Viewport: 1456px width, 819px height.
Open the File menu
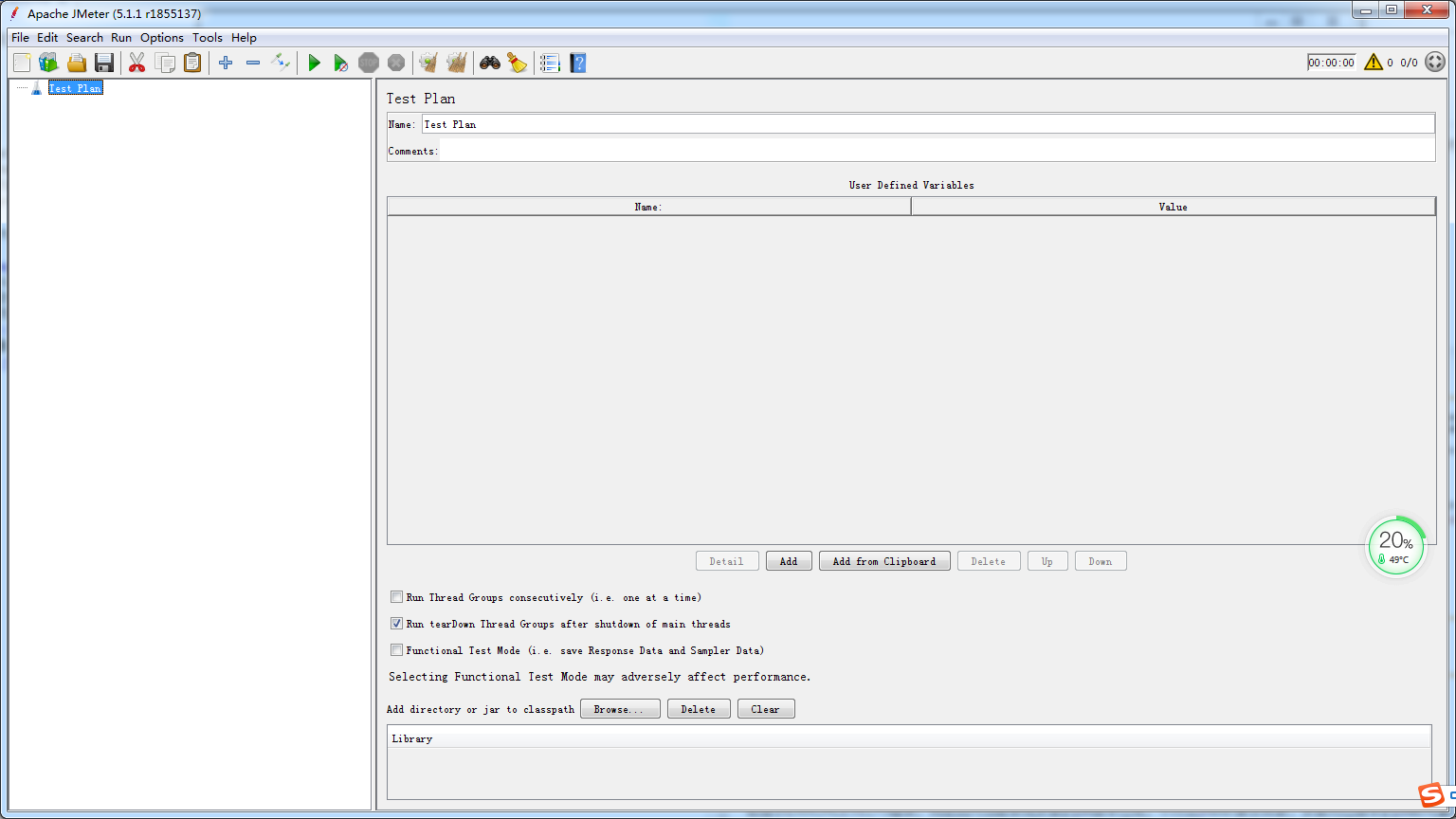tap(20, 38)
